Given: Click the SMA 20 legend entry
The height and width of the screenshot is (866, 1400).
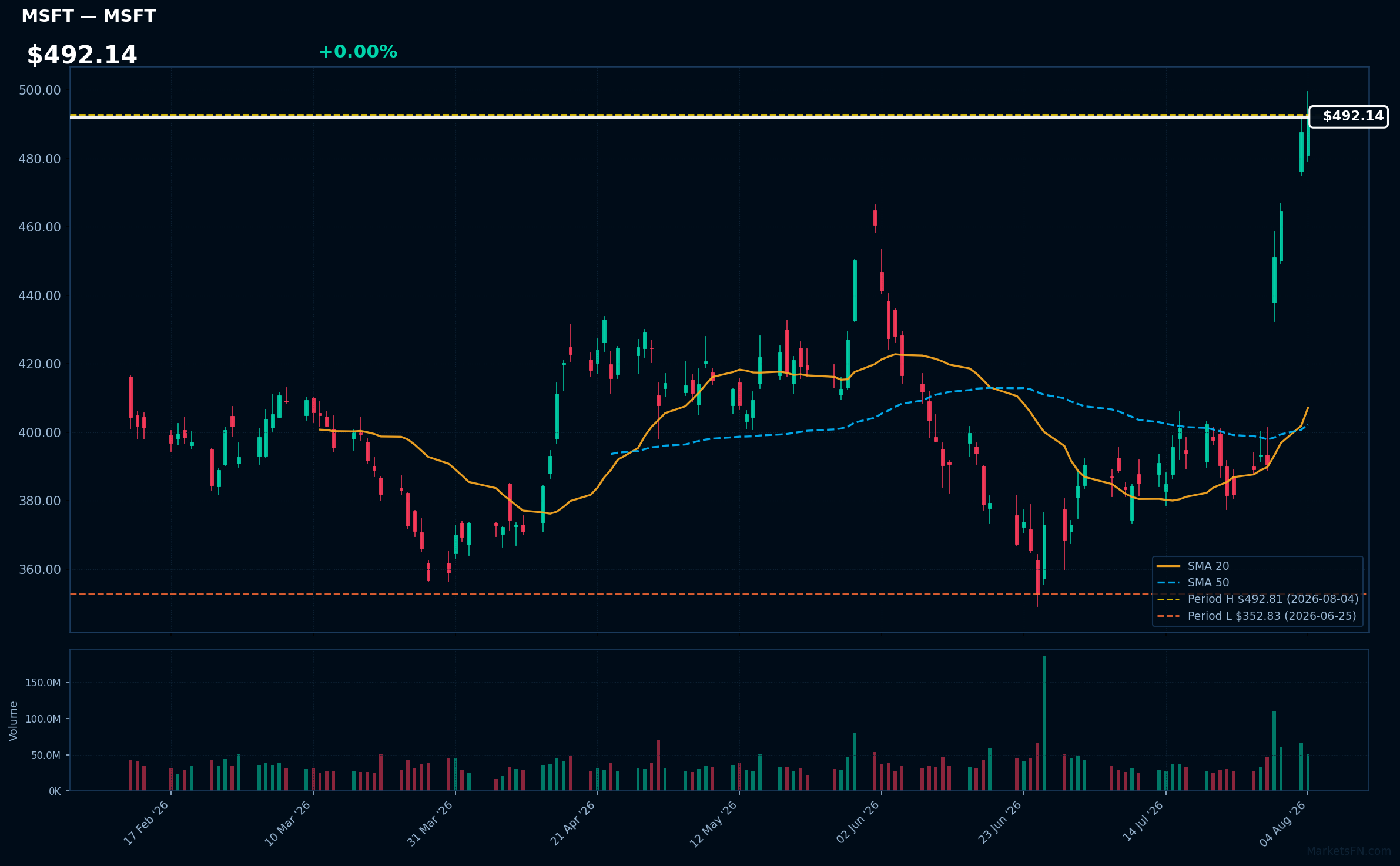Looking at the screenshot, I should pyautogui.click(x=1193, y=566).
